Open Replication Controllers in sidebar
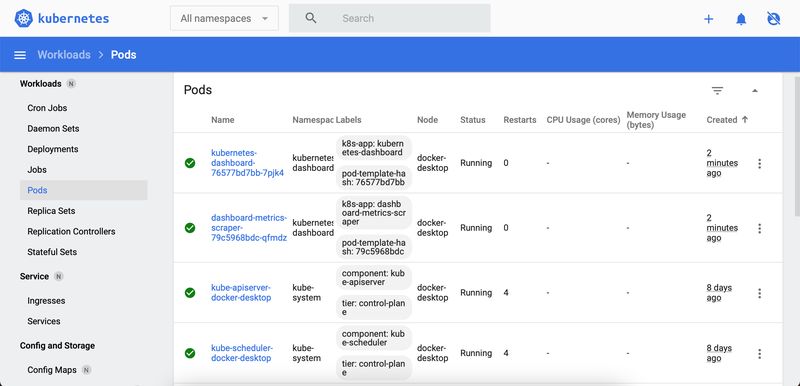This screenshot has width=800, height=386. (71, 231)
